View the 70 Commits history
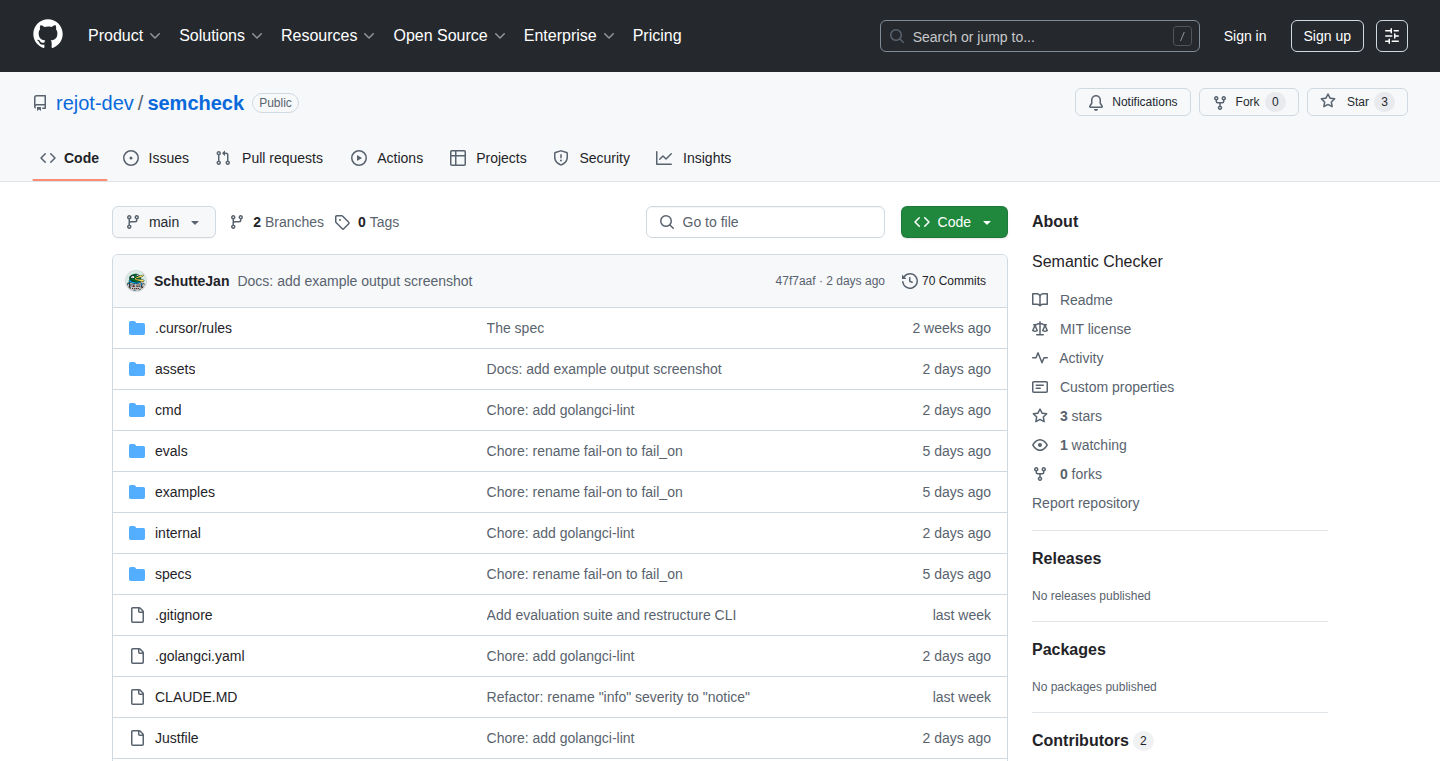1440x761 pixels. click(x=944, y=281)
